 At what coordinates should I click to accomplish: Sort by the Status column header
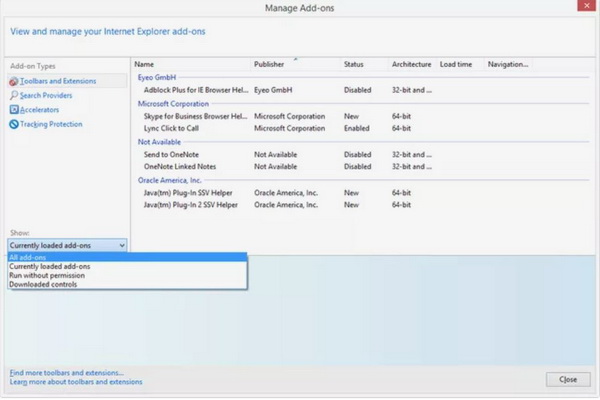tap(364, 64)
